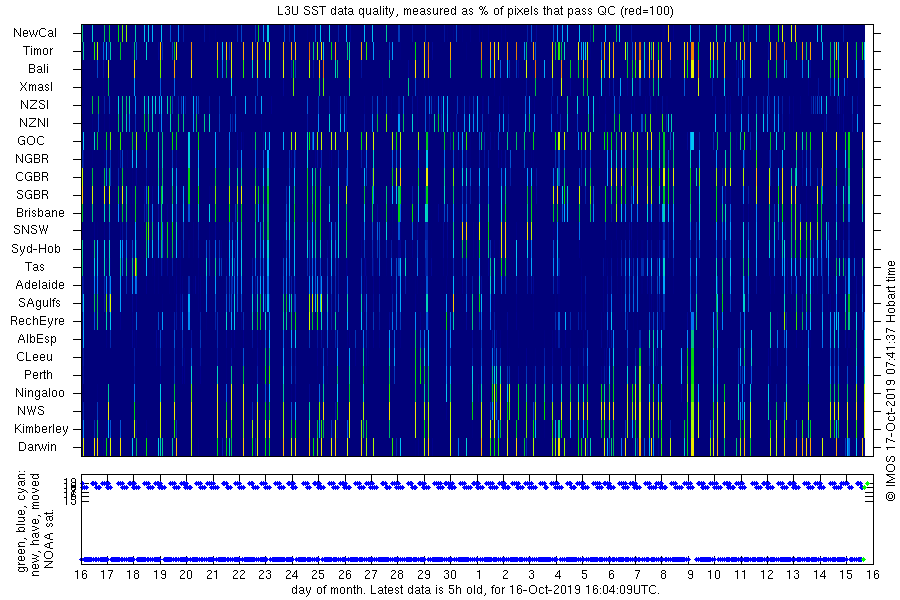Screen dimensions: 900x600
Task: Click the Brisbane region label
Action: pos(40,212)
